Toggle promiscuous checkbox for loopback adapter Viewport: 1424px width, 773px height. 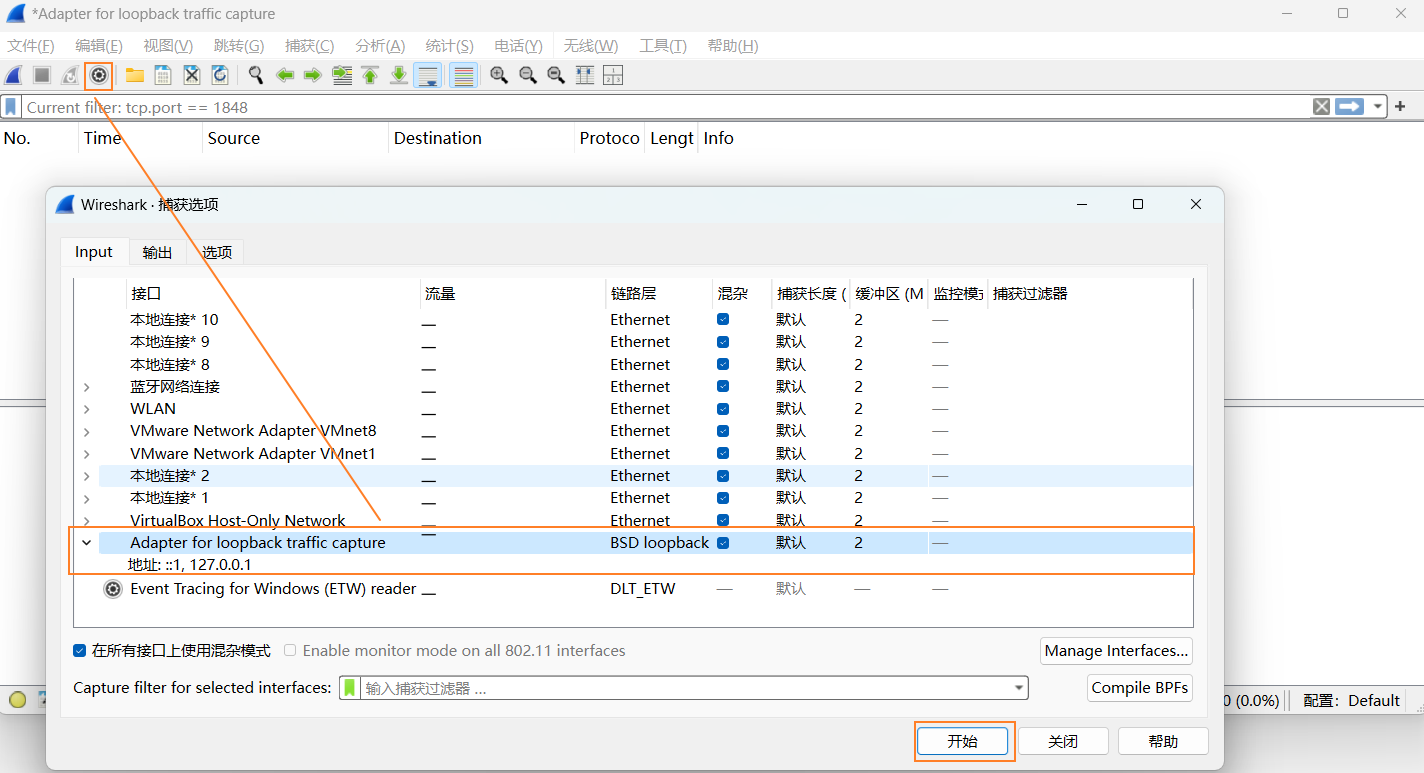point(723,543)
